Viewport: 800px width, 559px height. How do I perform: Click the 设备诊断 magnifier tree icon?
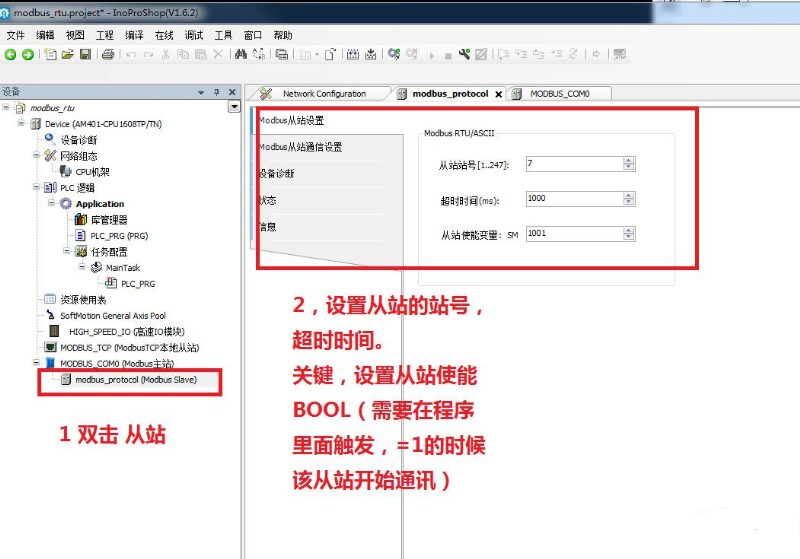[x=49, y=139]
